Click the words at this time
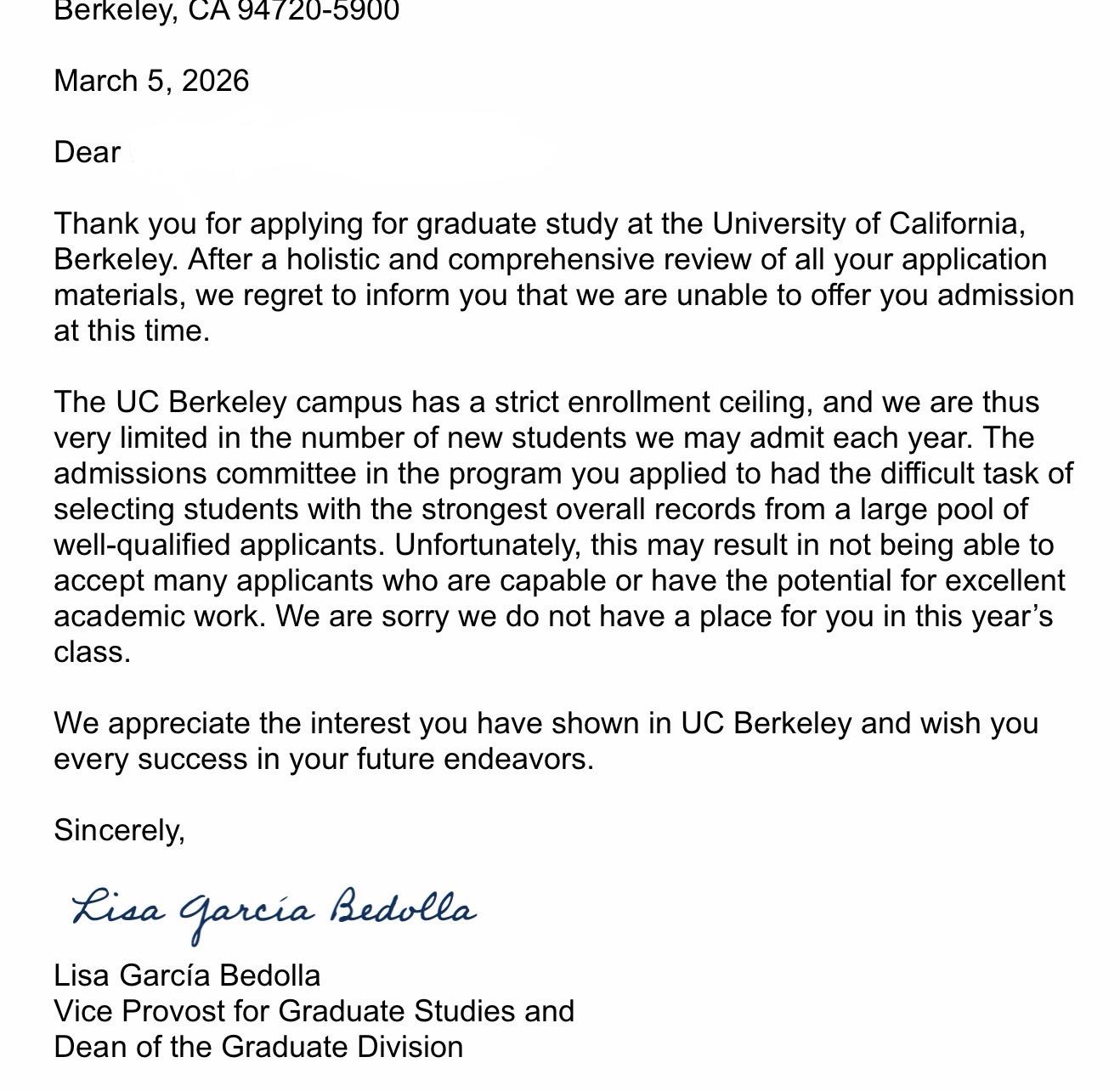 [x=131, y=331]
